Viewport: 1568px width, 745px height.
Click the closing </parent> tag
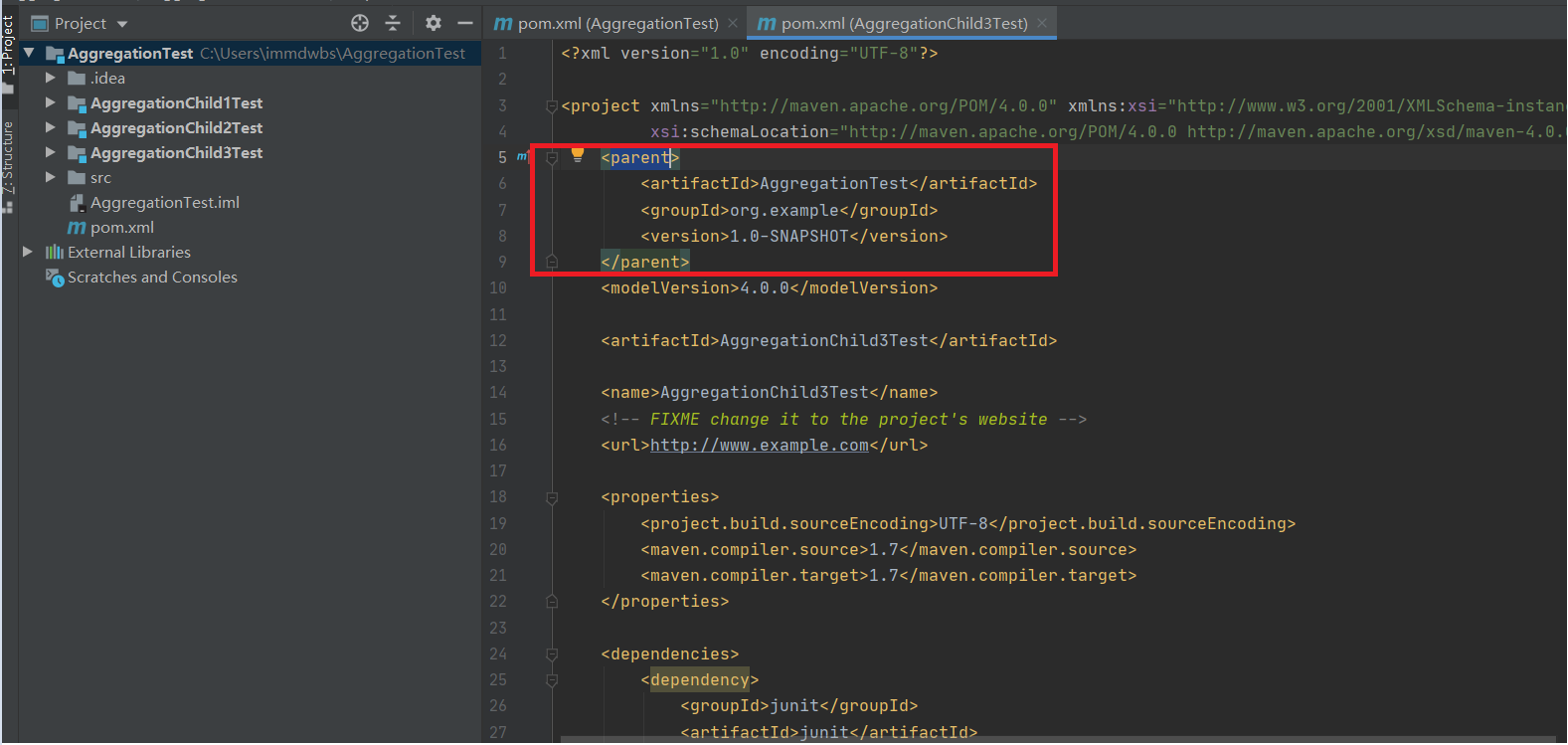coord(645,263)
